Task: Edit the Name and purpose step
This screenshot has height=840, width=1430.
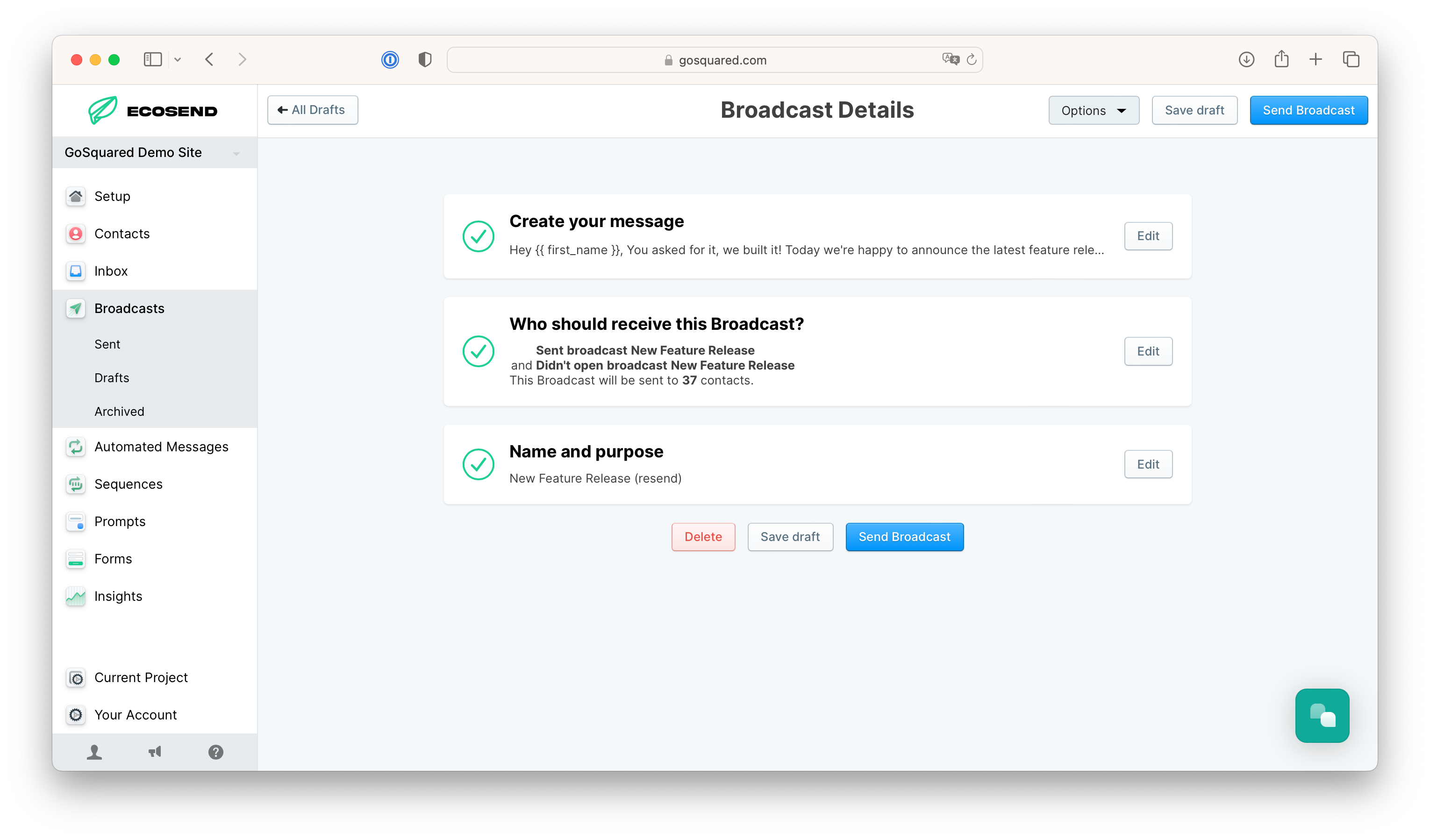Action: [1148, 464]
